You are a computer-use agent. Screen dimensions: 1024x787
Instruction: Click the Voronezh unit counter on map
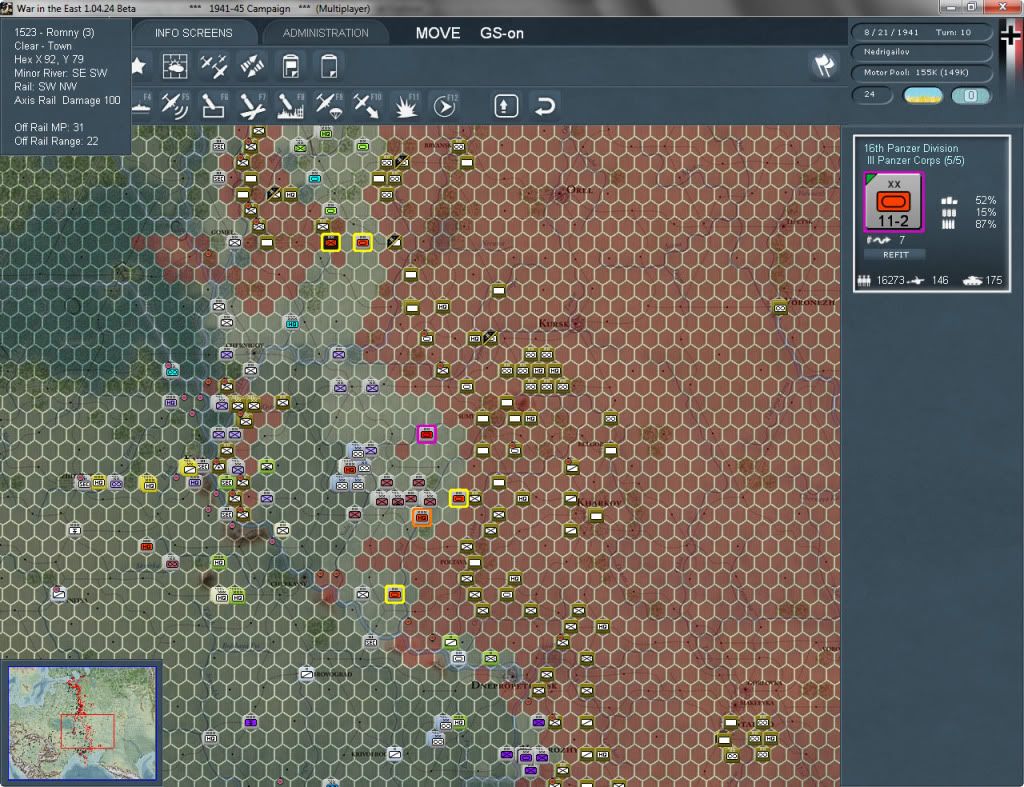click(780, 307)
